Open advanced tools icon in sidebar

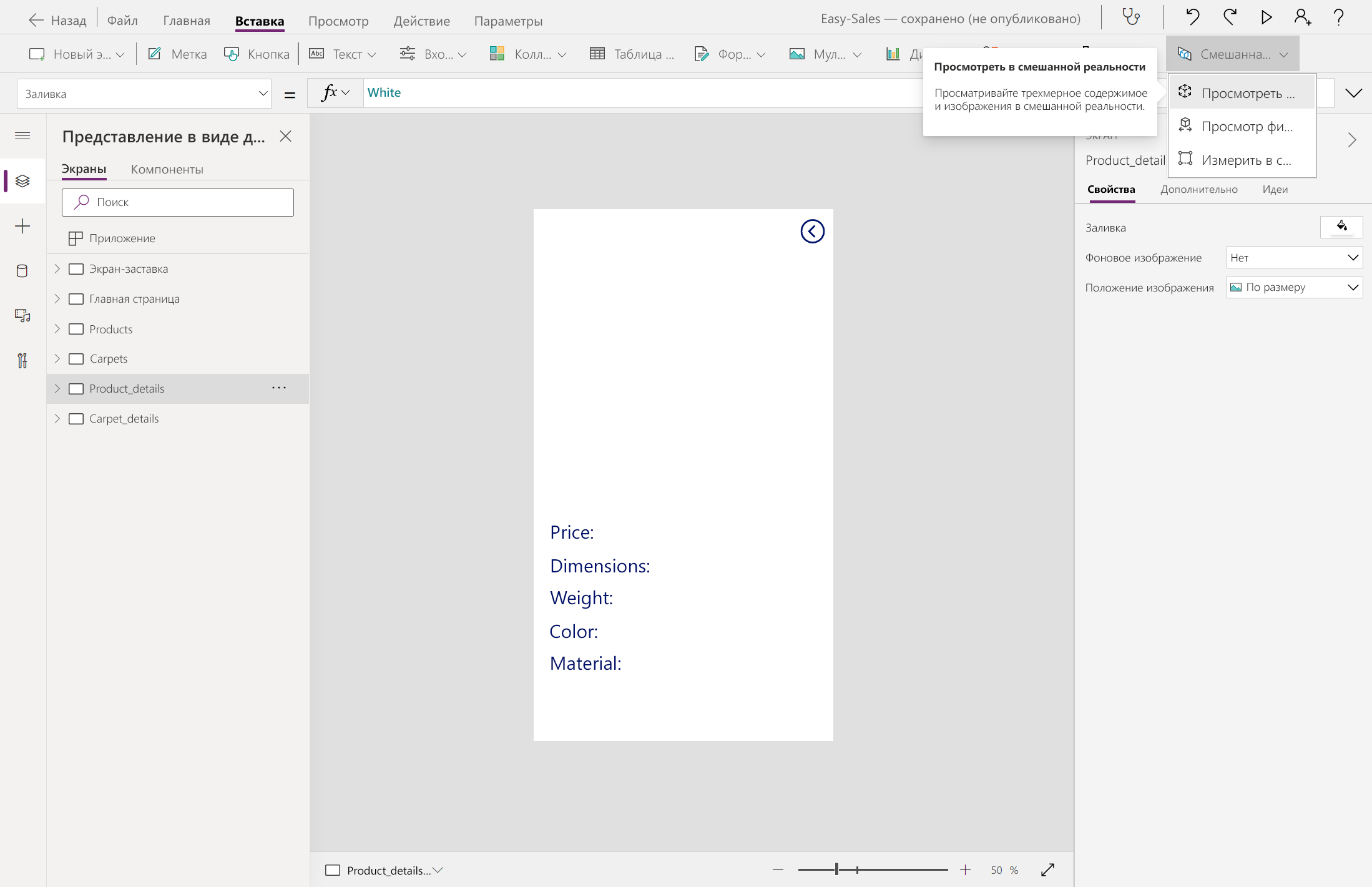click(x=22, y=361)
